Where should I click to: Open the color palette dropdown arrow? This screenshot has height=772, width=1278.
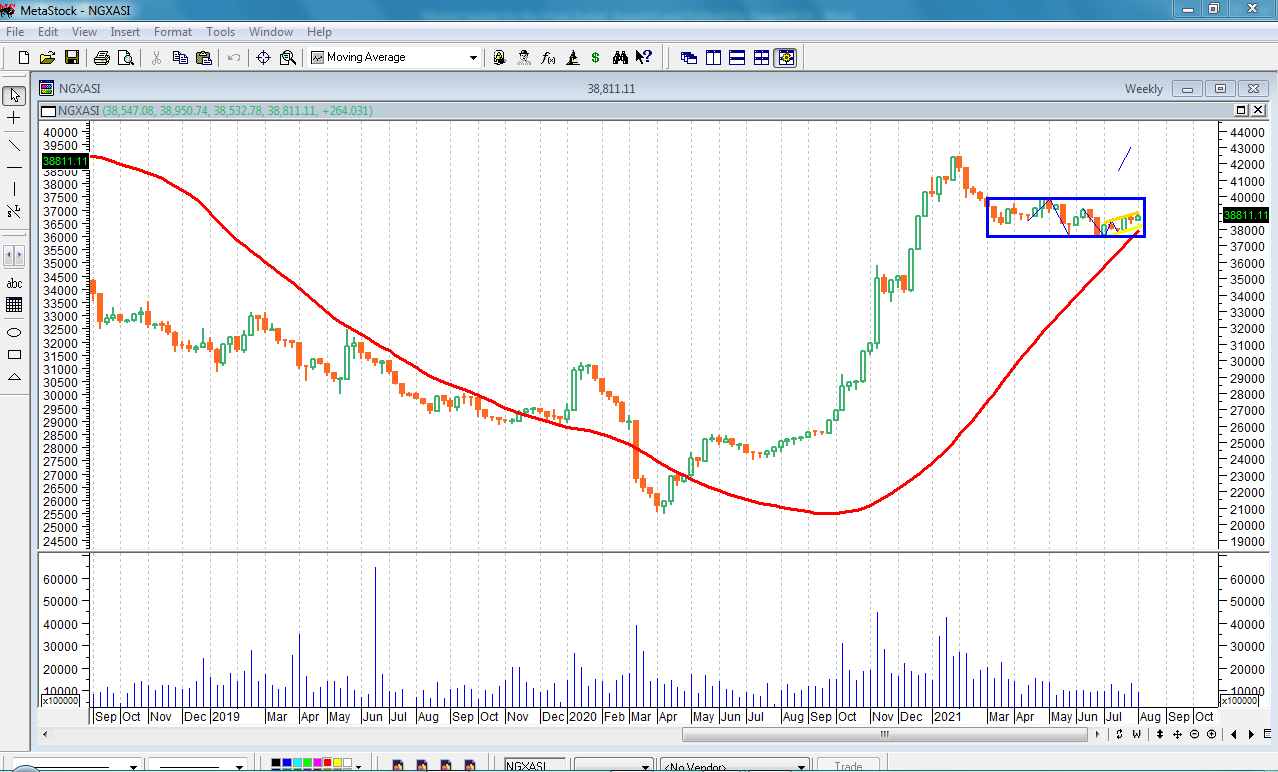point(359,766)
